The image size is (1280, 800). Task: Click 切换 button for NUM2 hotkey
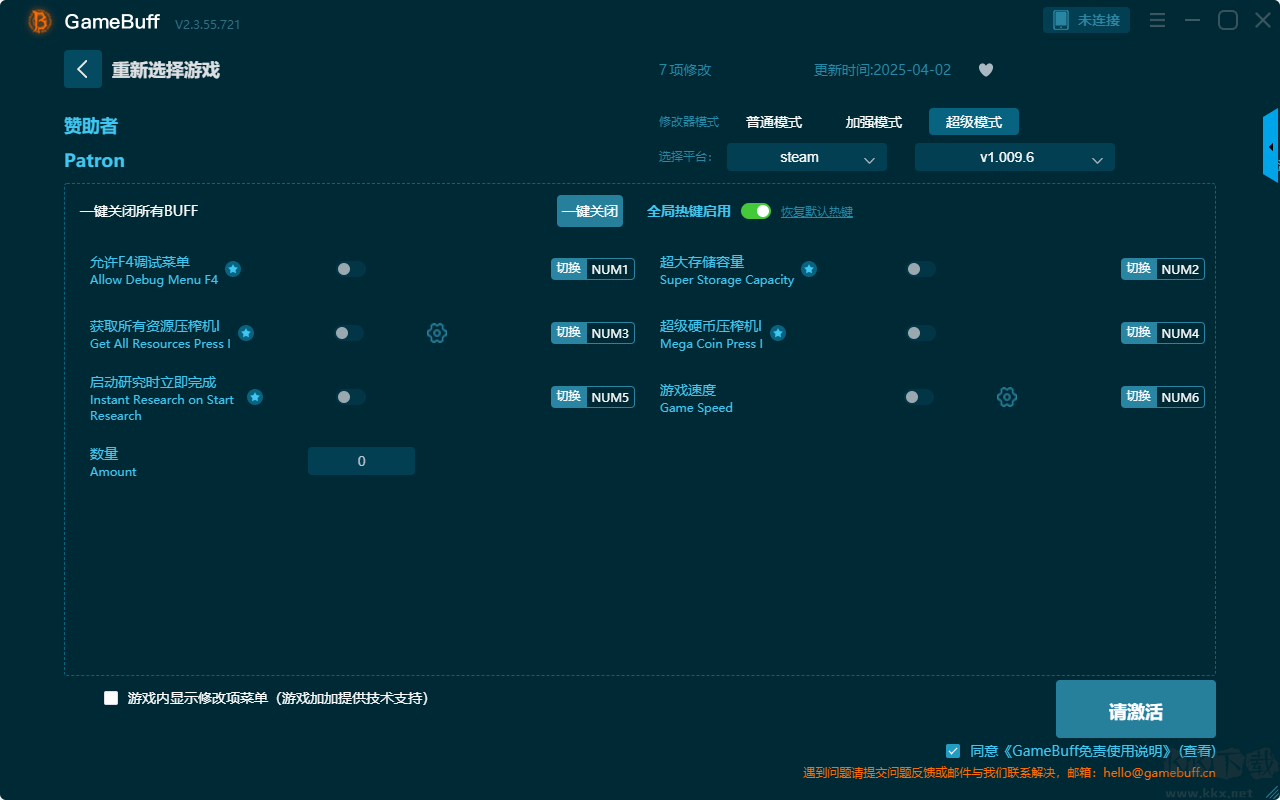click(1138, 269)
